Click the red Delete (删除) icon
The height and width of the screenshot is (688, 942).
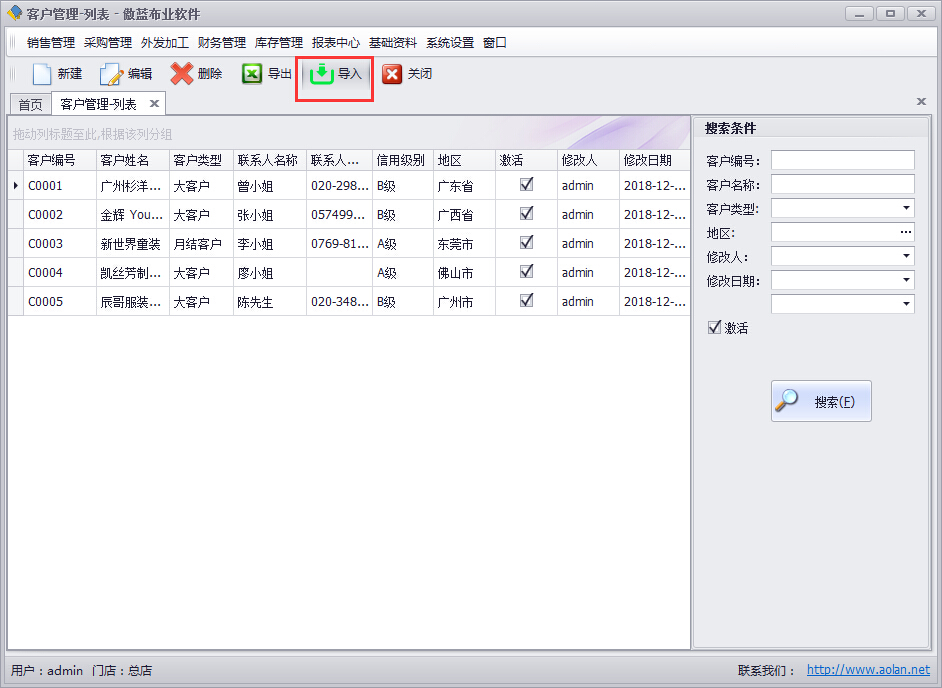click(x=182, y=74)
